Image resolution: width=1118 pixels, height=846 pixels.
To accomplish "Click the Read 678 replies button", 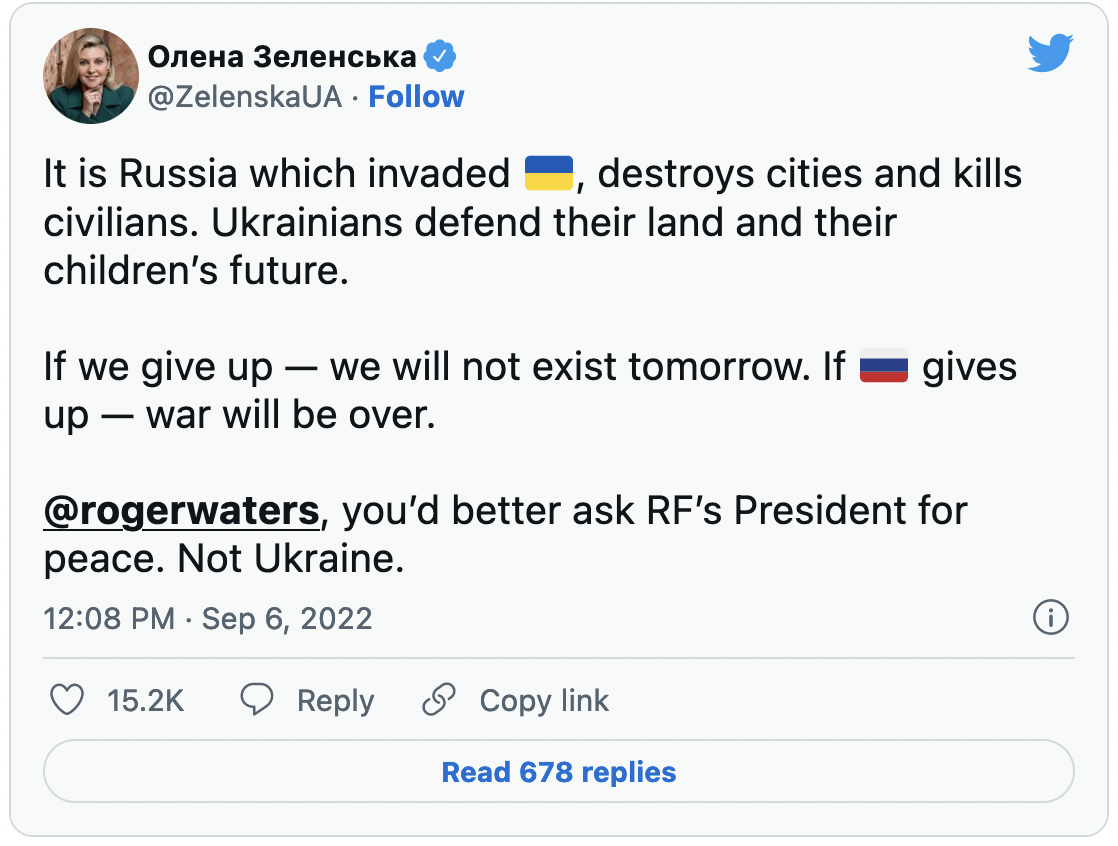I will tap(558, 772).
